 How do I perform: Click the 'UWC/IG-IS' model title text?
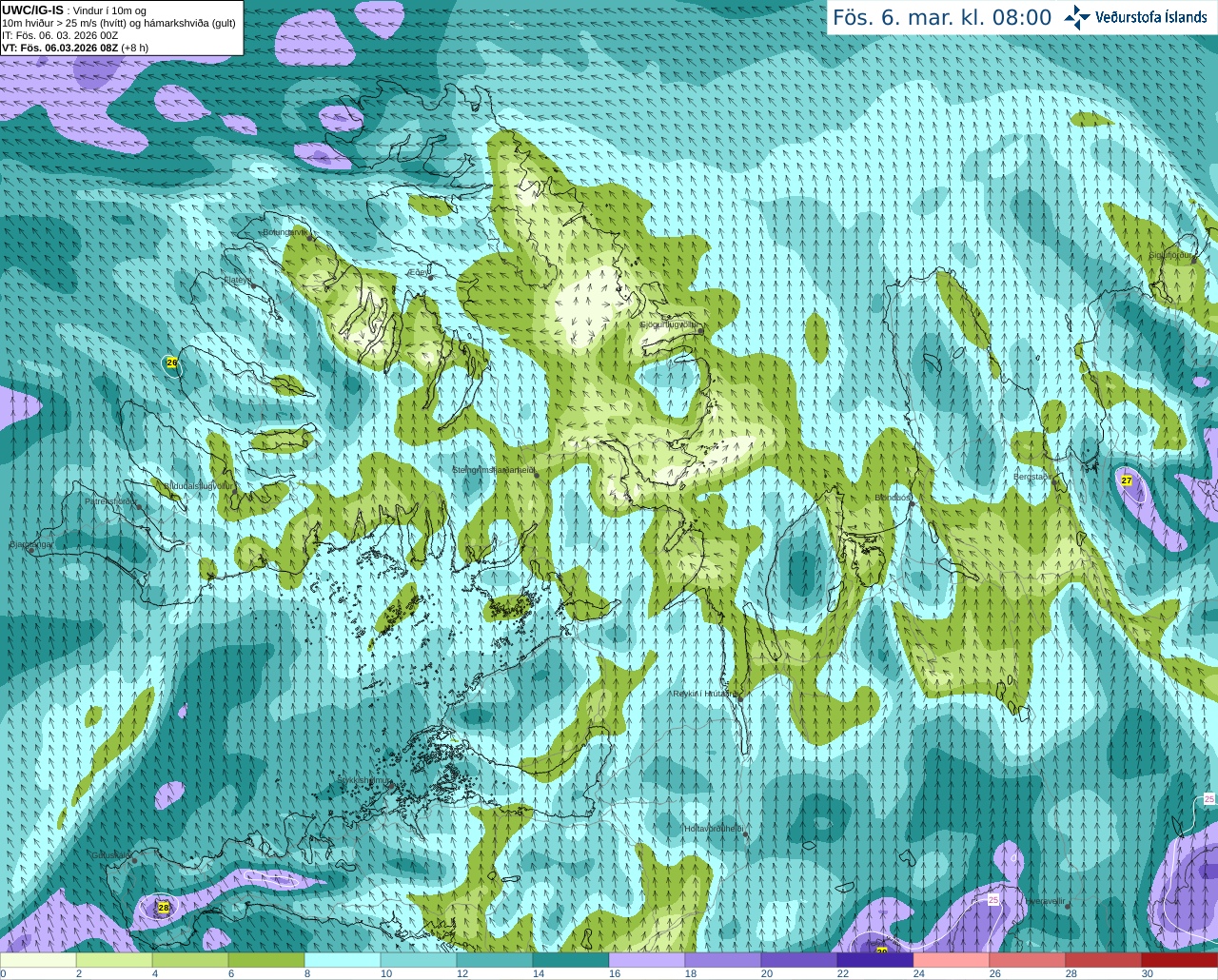32,10
